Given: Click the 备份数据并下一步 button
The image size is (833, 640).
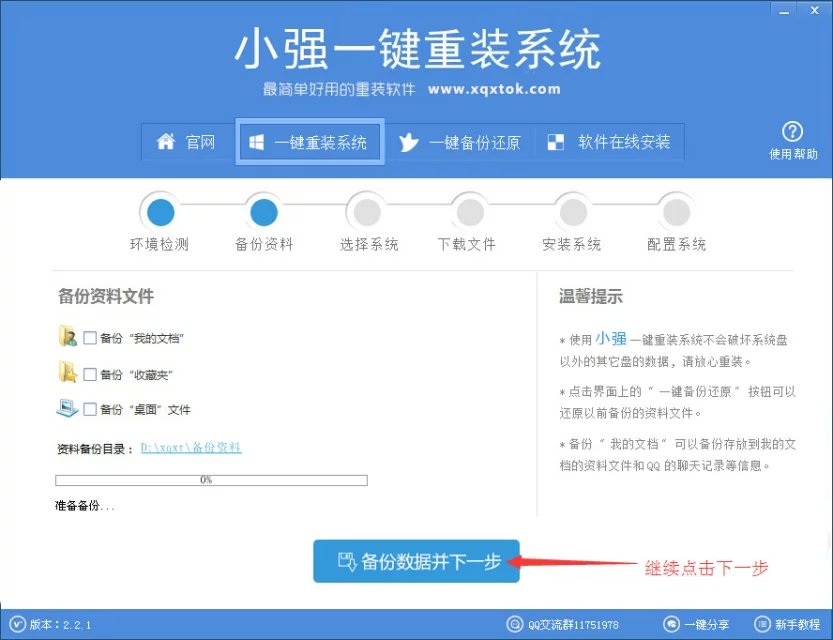Looking at the screenshot, I should (x=416, y=561).
